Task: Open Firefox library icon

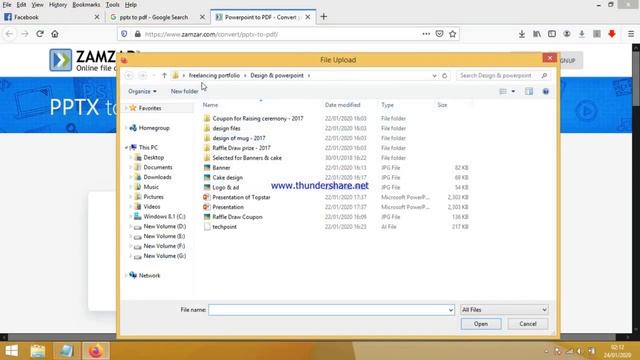Action: pyautogui.click(x=537, y=34)
